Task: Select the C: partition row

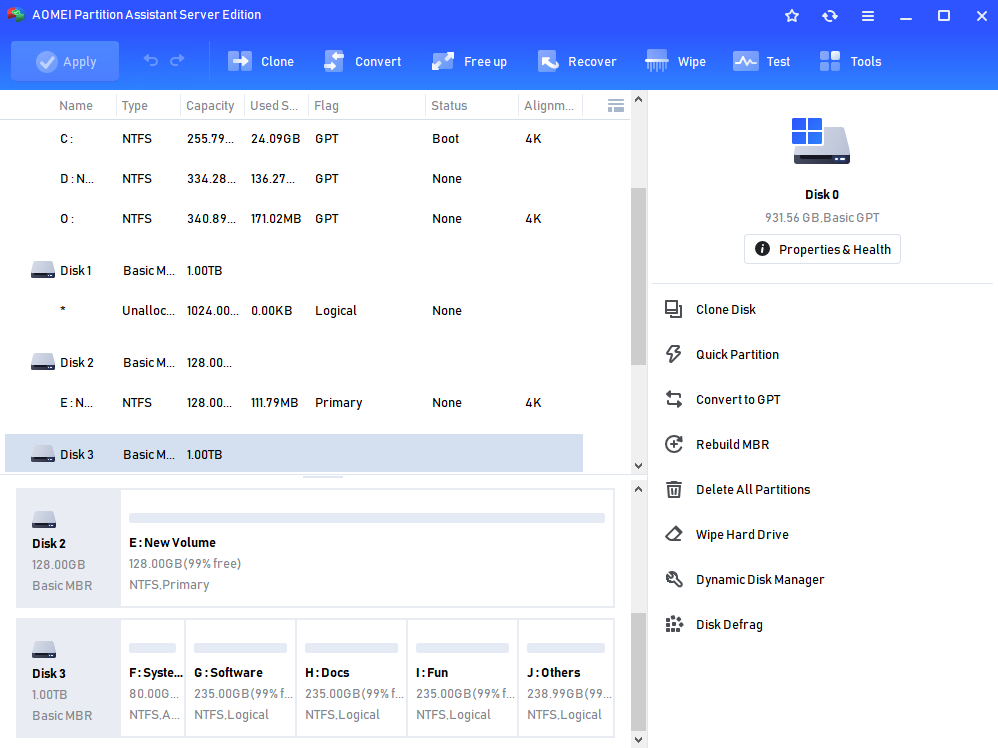Action: 294,139
